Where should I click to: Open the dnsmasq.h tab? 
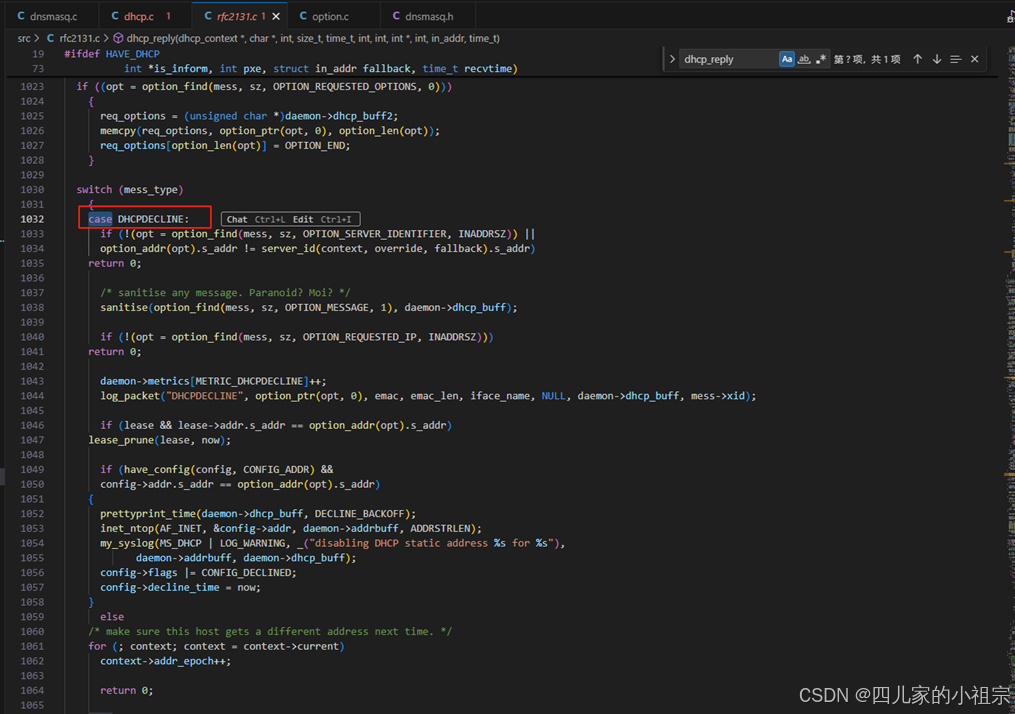point(428,16)
